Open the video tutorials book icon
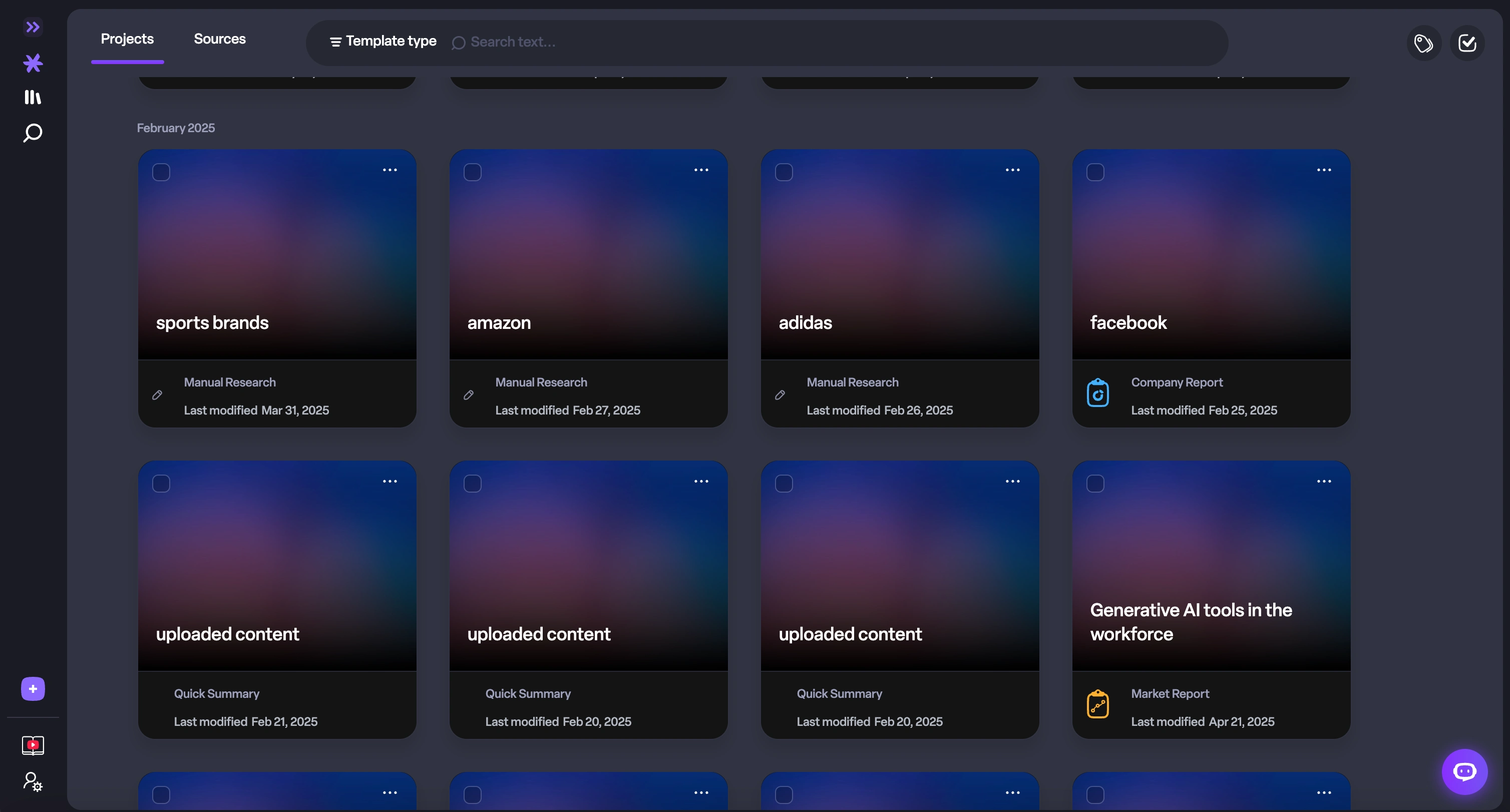The image size is (1510, 812). 33,745
